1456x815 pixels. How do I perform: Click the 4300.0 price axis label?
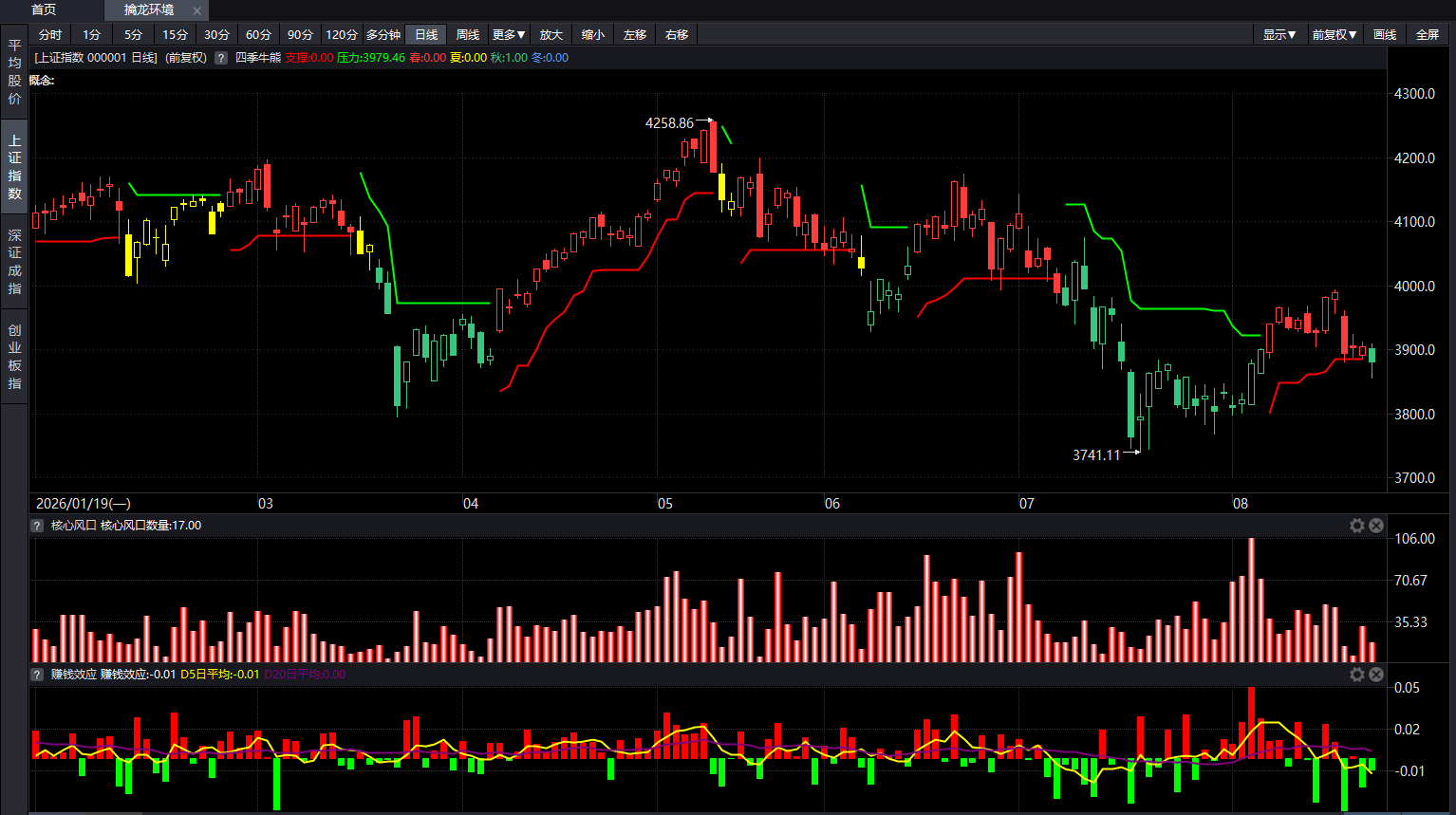tap(1414, 94)
